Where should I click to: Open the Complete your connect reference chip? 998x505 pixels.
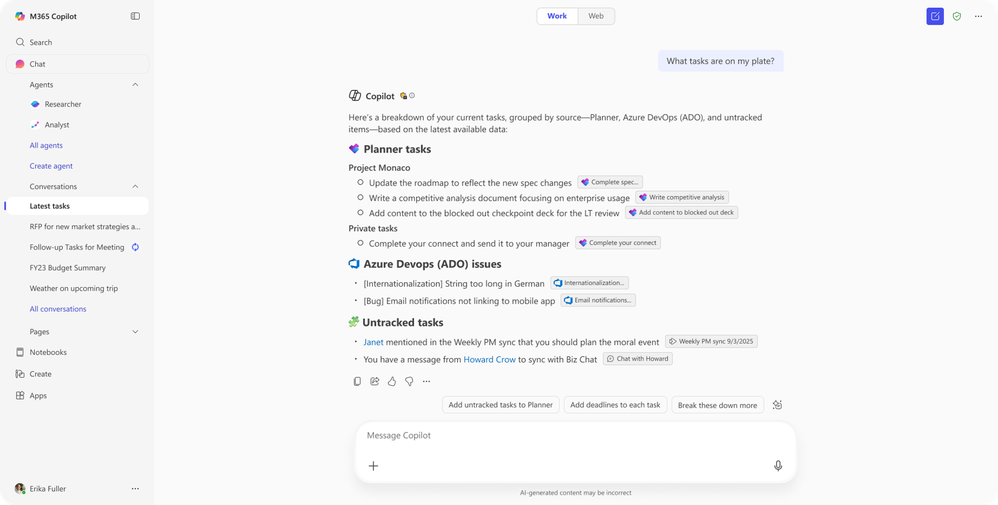(617, 243)
